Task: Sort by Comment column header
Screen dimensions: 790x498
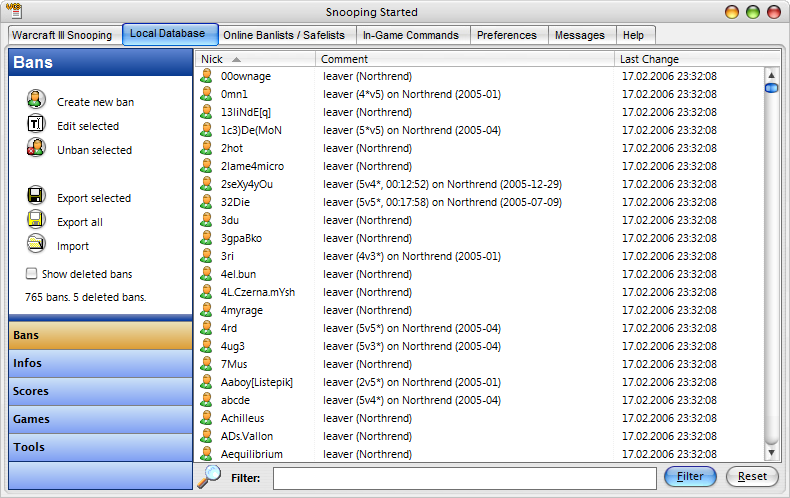Action: 465,59
